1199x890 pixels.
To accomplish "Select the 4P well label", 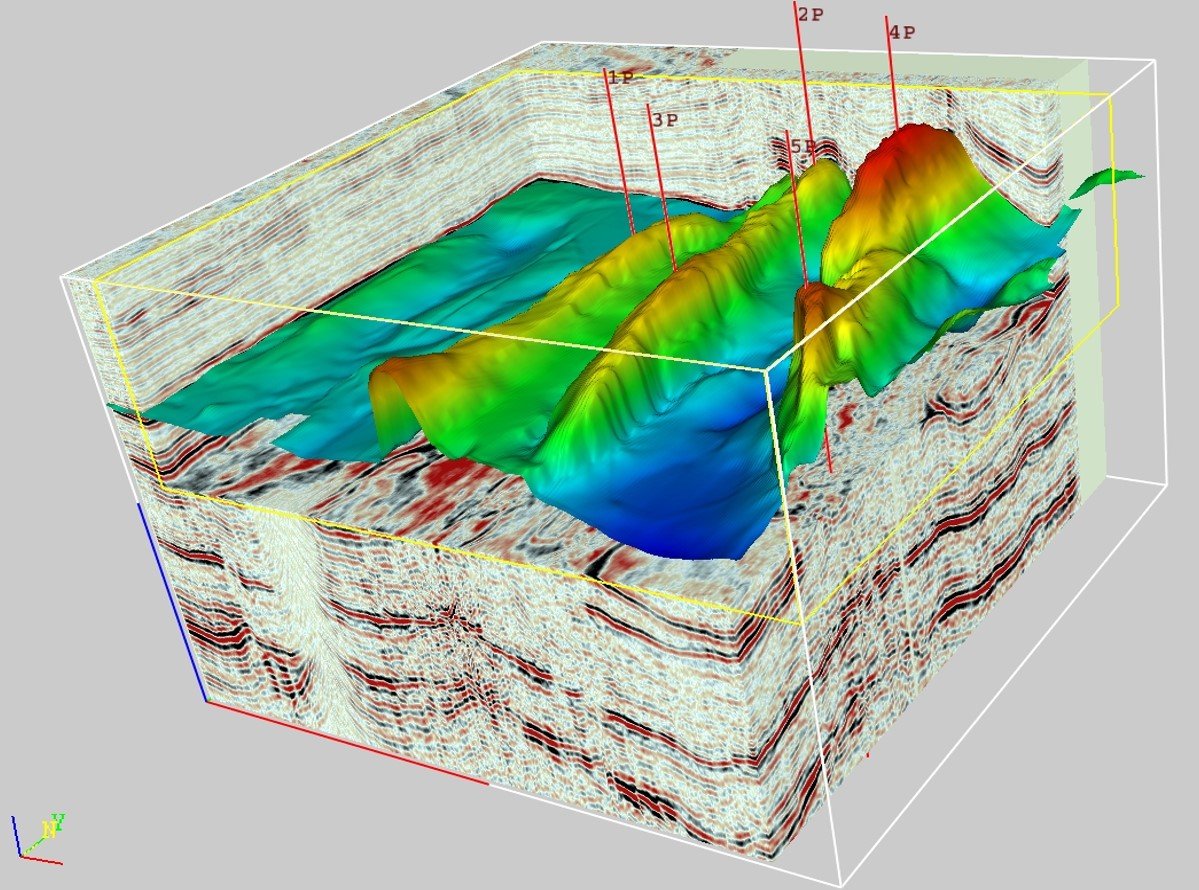I will [x=901, y=32].
